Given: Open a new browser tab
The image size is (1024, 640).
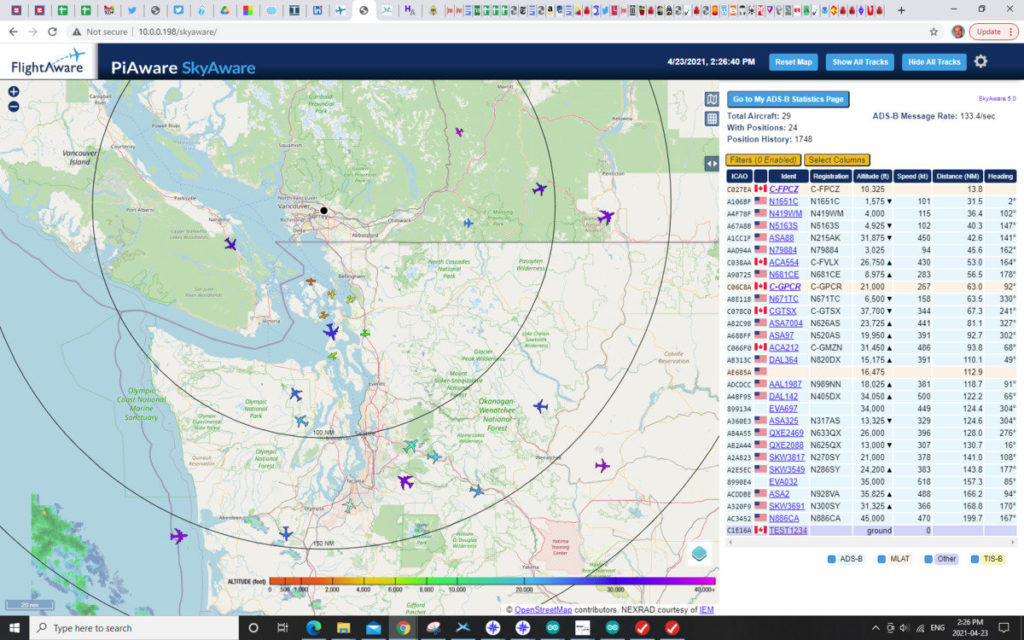Looking at the screenshot, I should click(x=901, y=10).
